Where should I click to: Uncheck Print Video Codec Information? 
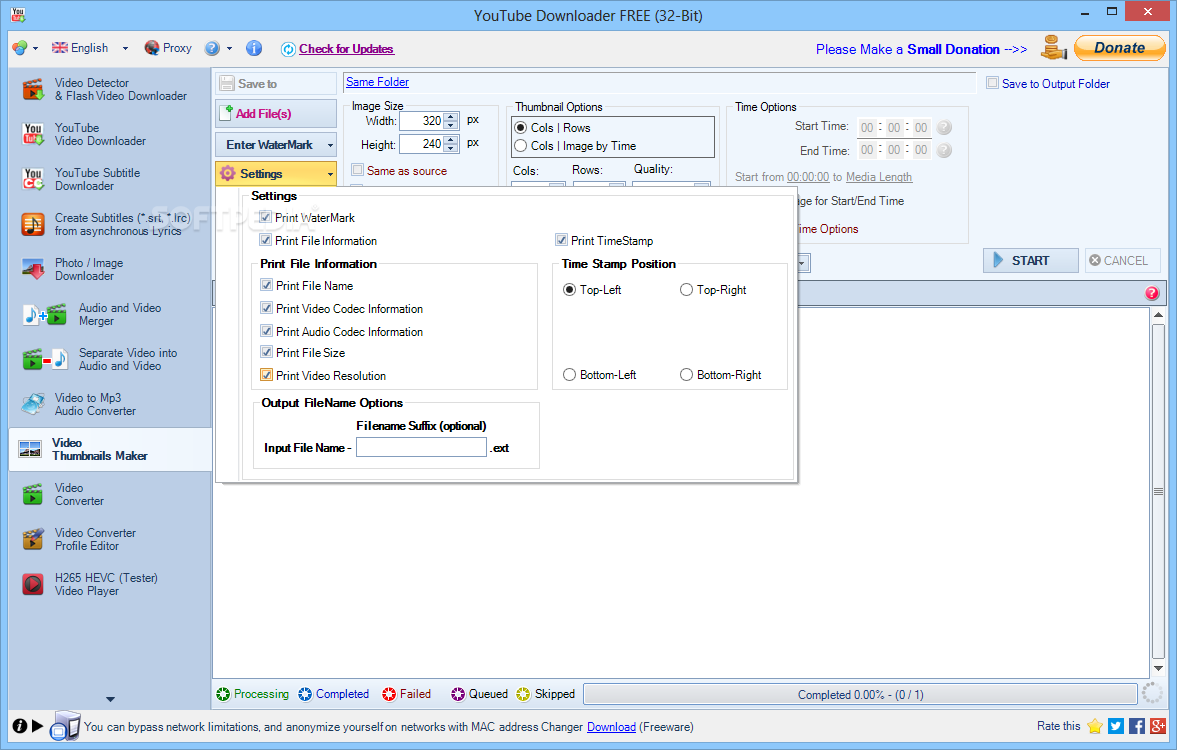266,308
